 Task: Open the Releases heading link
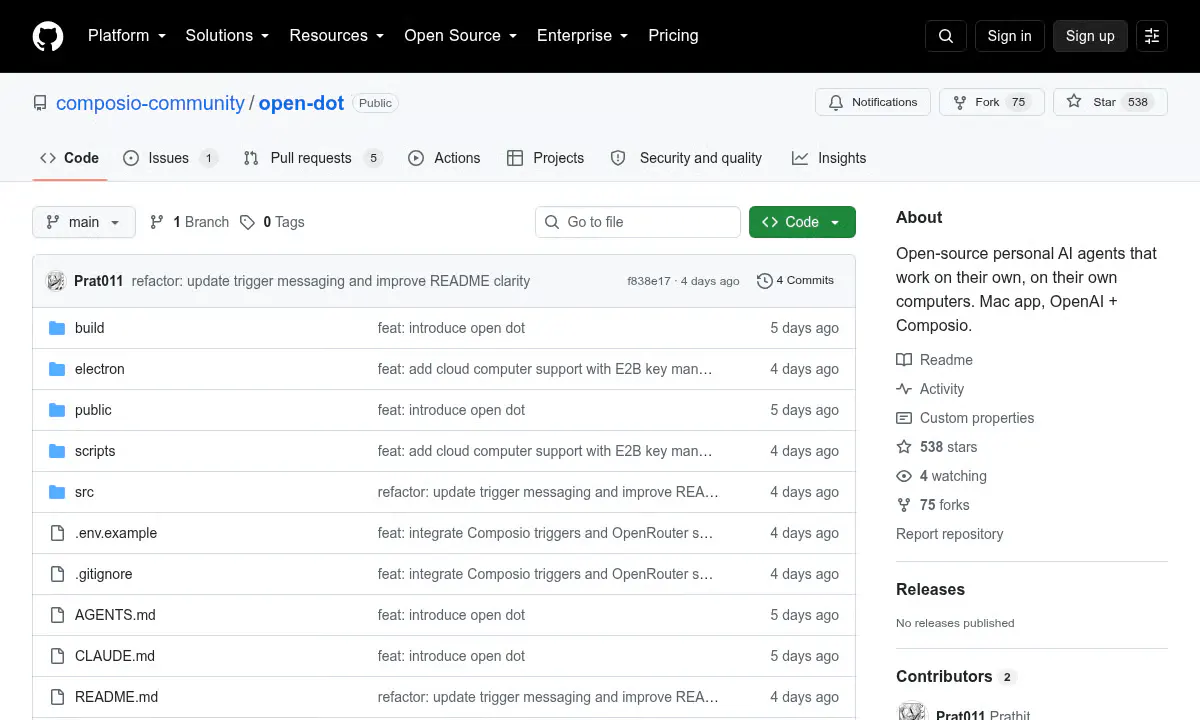tap(930, 590)
